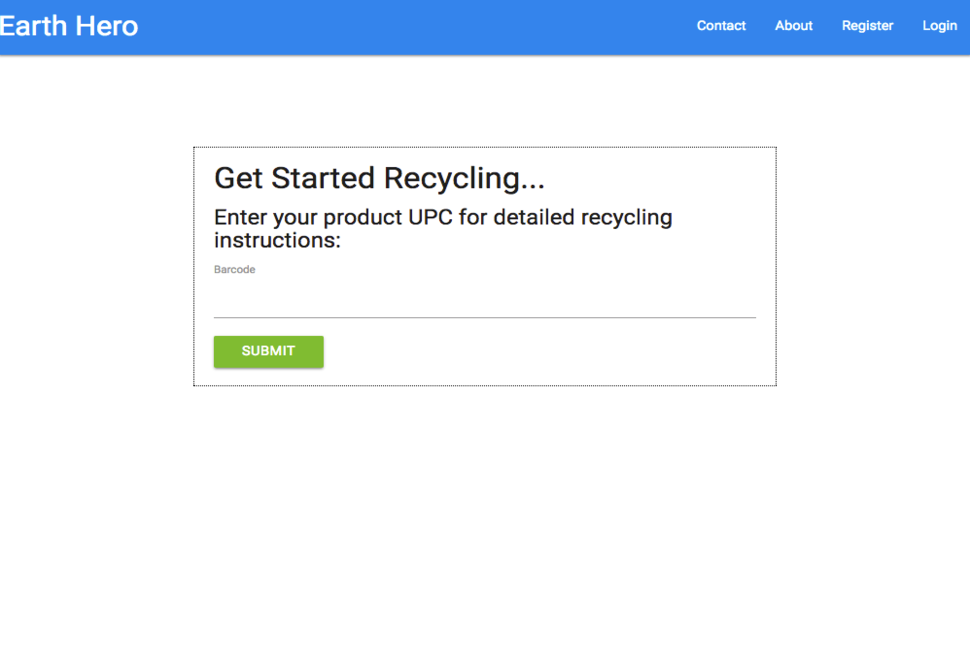Image resolution: width=970 pixels, height=647 pixels.
Task: Click blank white space below form card
Action: click(x=484, y=513)
